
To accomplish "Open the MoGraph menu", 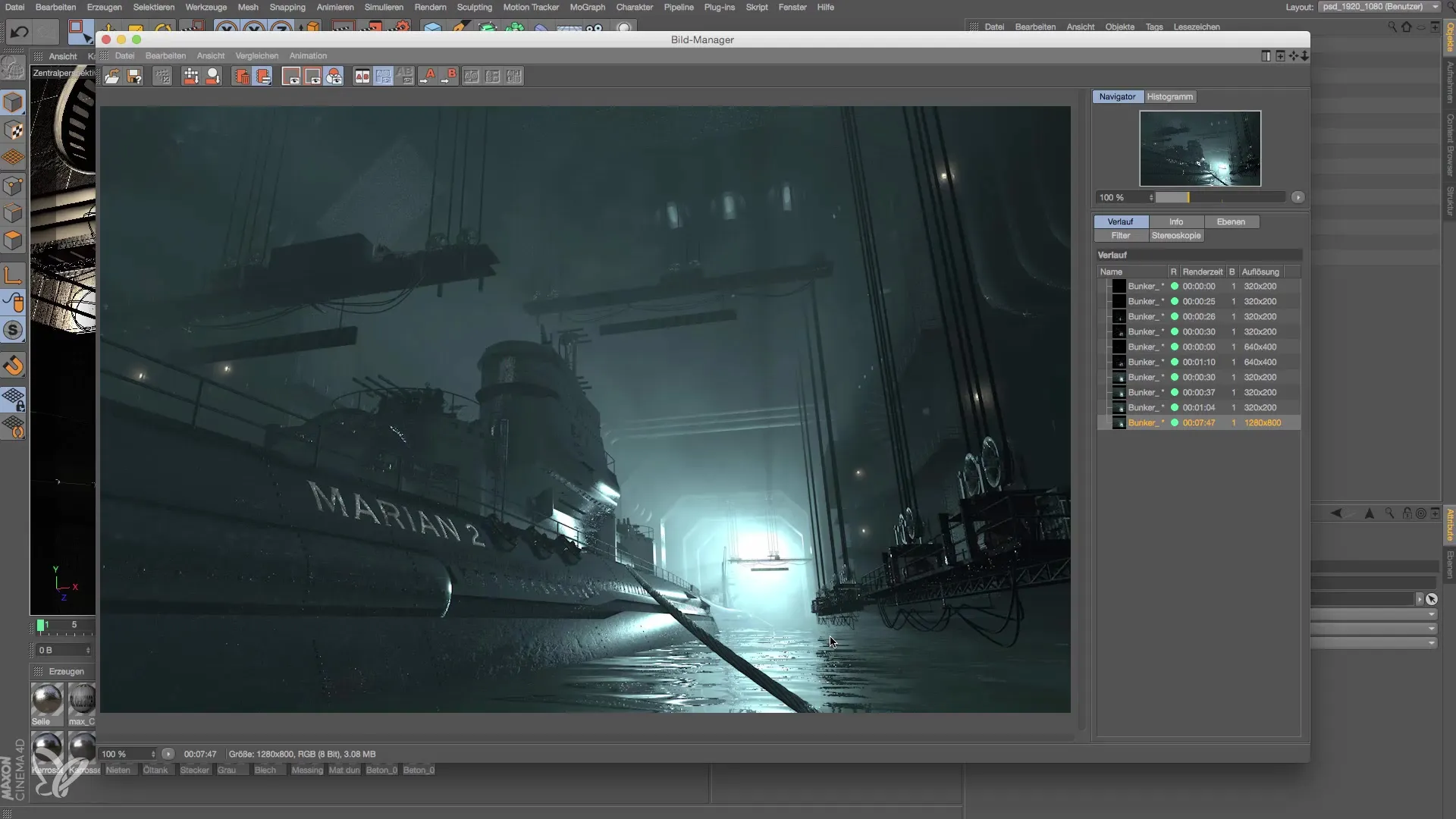I will [588, 7].
